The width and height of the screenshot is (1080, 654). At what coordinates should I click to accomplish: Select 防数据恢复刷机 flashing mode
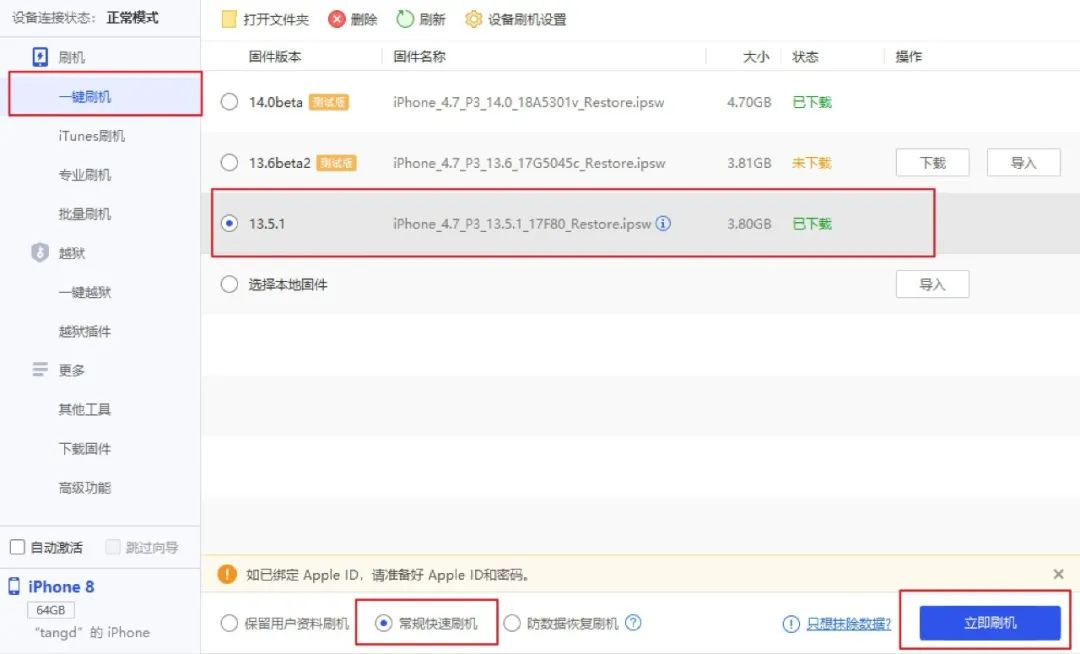[514, 622]
